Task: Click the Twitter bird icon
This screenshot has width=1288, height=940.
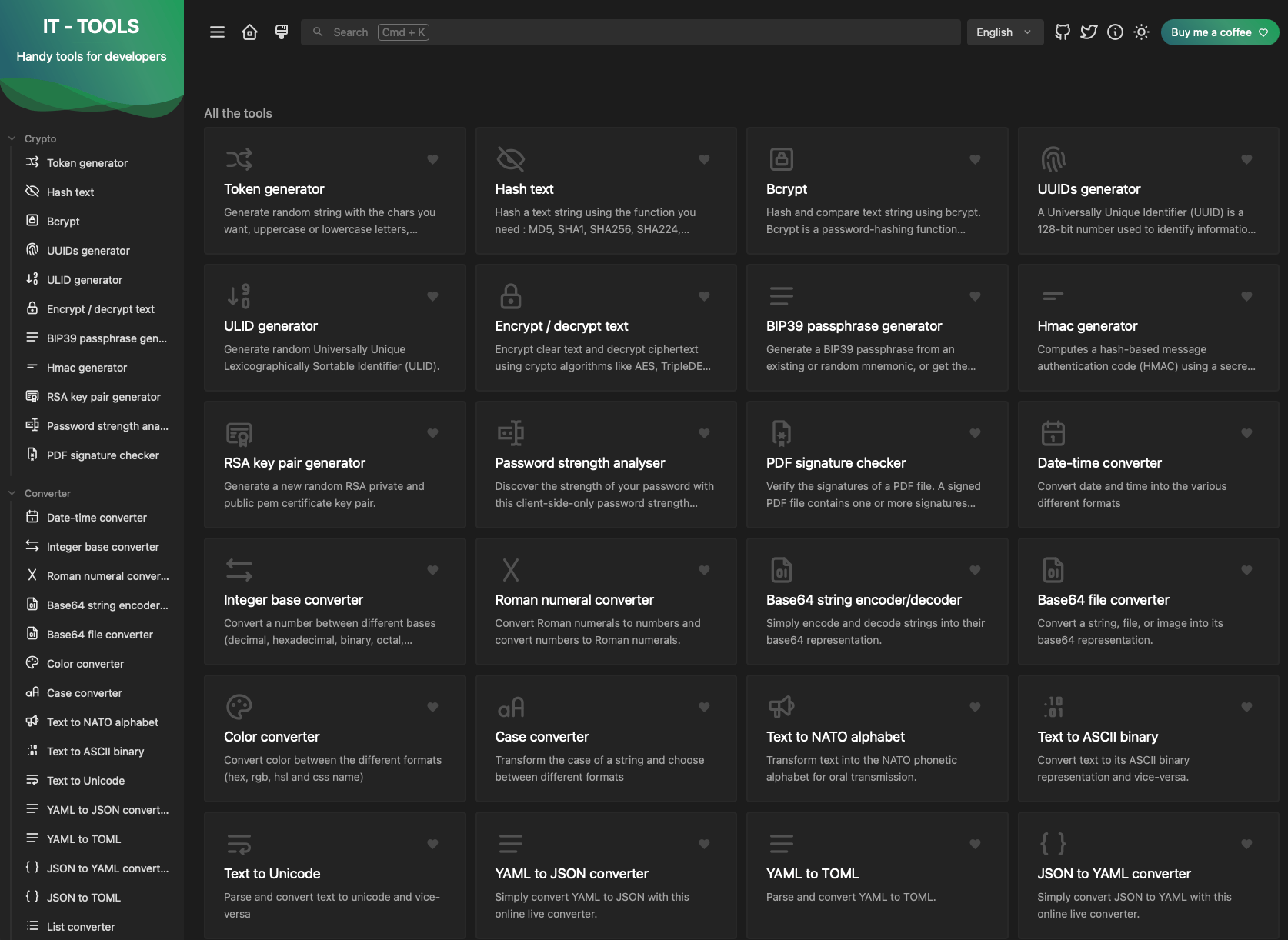Action: pyautogui.click(x=1089, y=32)
